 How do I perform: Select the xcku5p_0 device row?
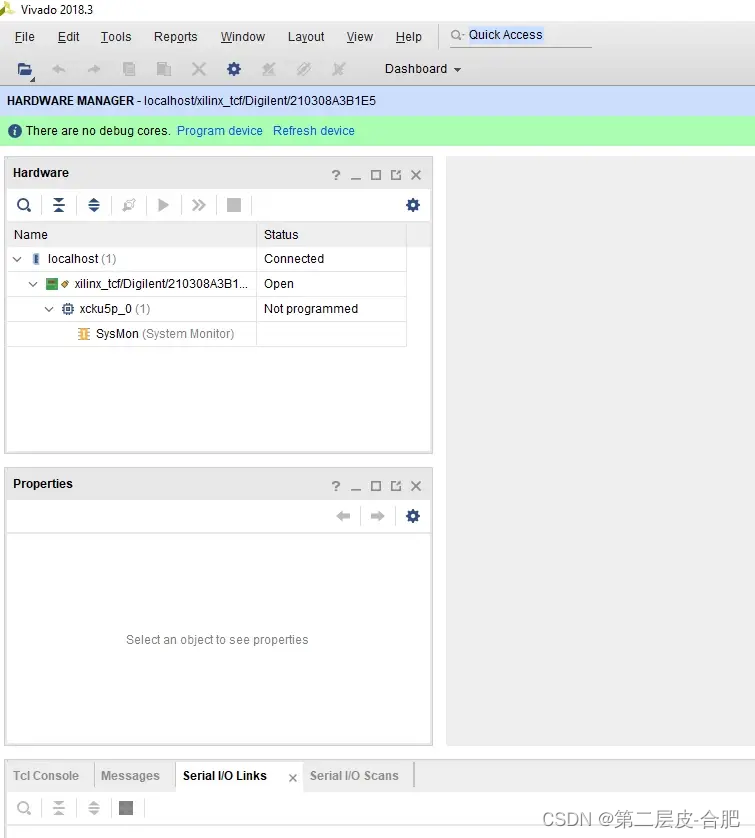[114, 309]
